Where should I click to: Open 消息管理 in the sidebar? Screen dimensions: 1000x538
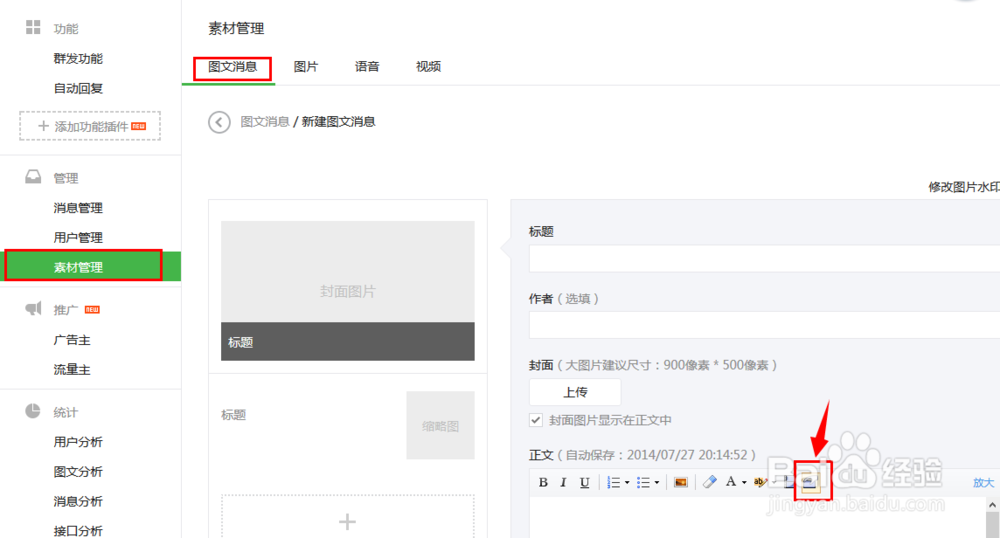coord(78,208)
